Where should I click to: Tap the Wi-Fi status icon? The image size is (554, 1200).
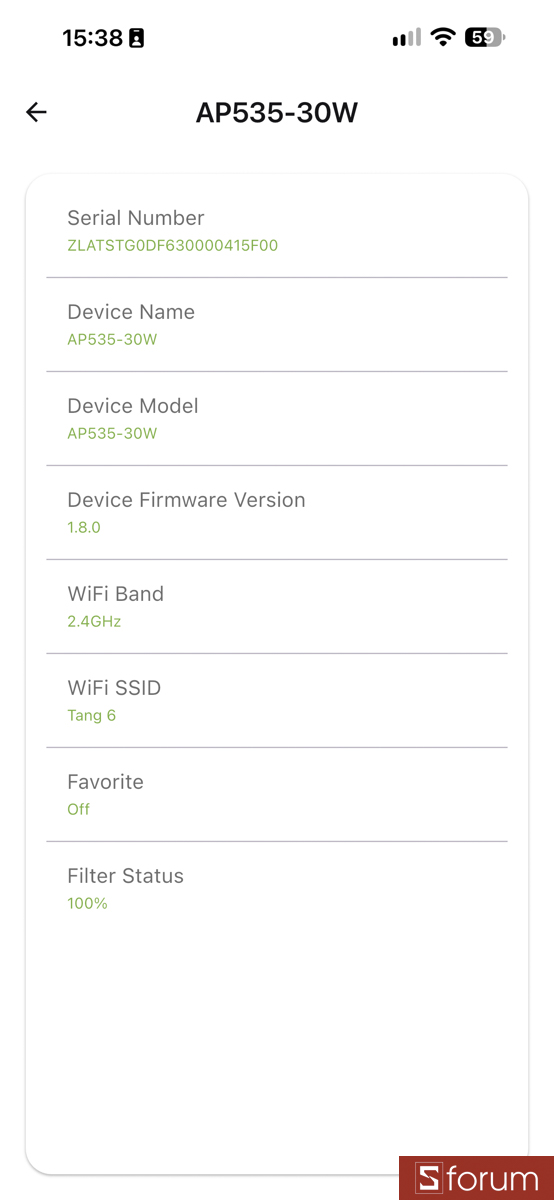pos(442,38)
